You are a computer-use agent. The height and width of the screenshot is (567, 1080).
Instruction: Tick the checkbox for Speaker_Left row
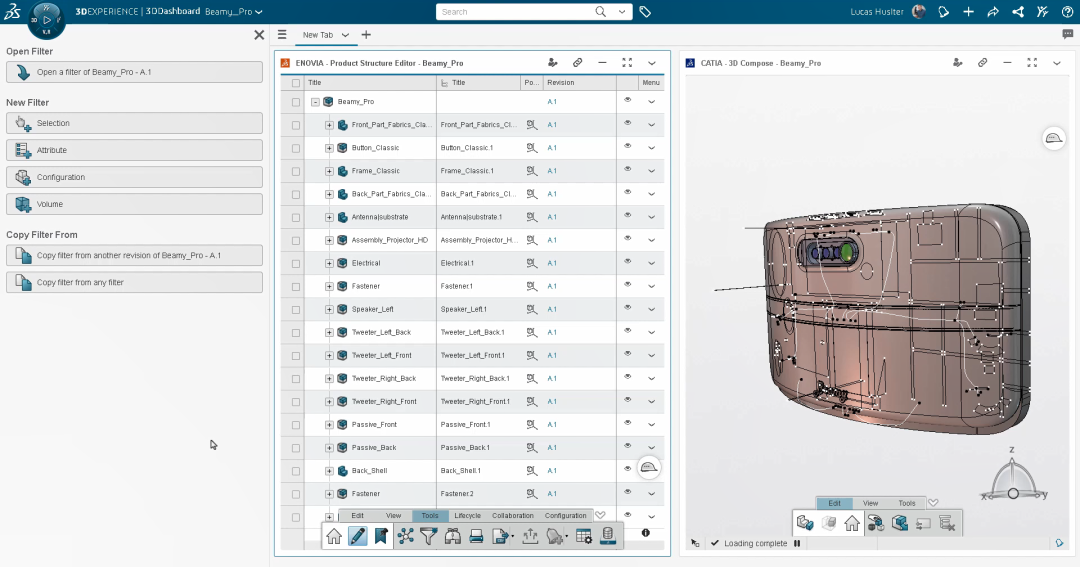click(296, 310)
